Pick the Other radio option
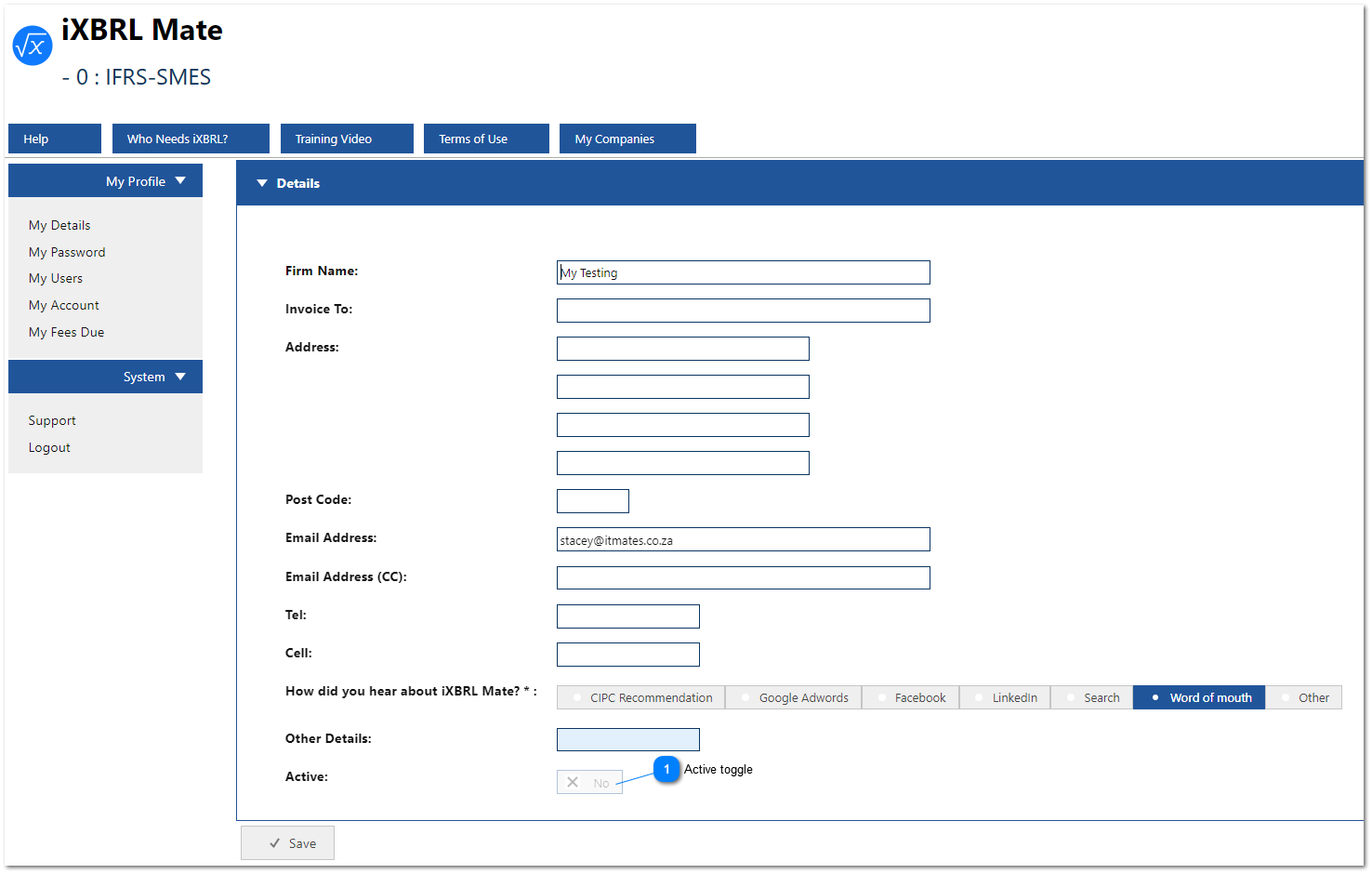The image size is (1372, 874). [x=1304, y=697]
